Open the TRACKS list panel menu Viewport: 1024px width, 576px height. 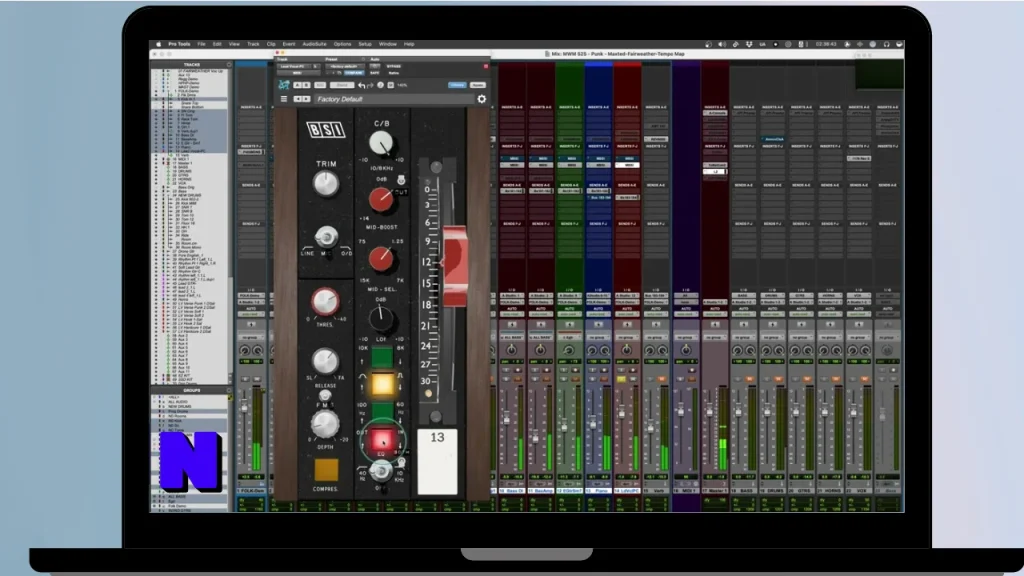coord(229,65)
